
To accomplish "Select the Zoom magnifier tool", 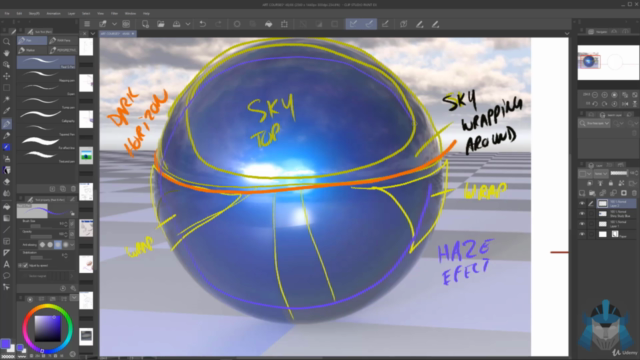I will [x=7, y=42].
